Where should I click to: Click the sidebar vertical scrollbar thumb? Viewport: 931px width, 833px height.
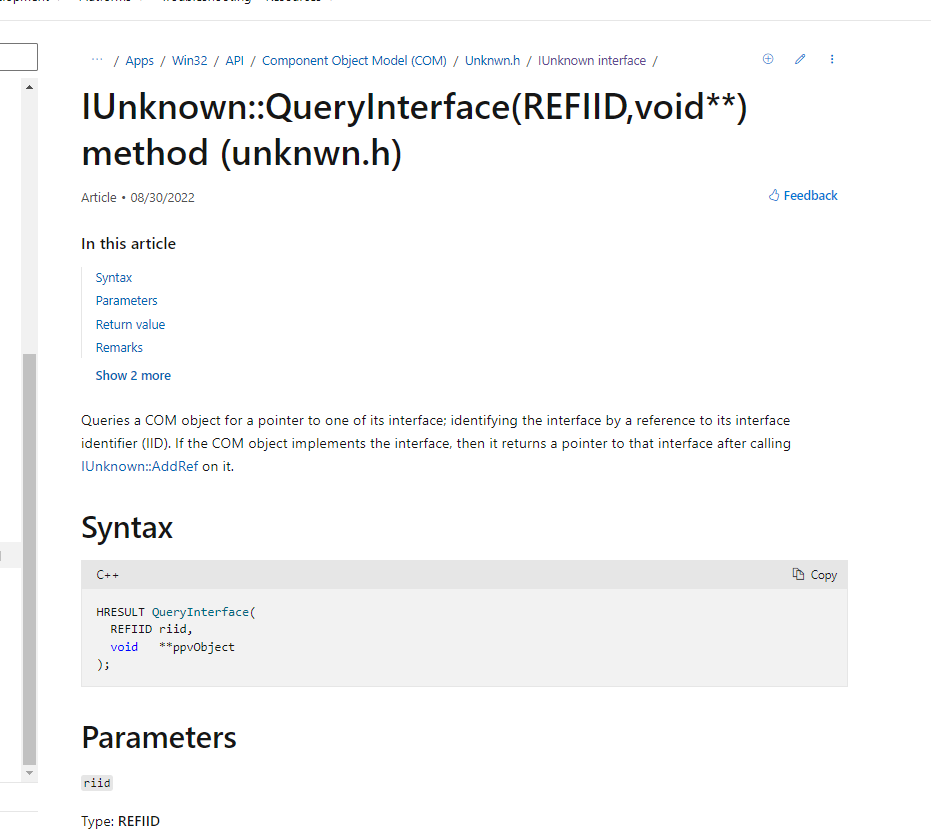point(29,559)
